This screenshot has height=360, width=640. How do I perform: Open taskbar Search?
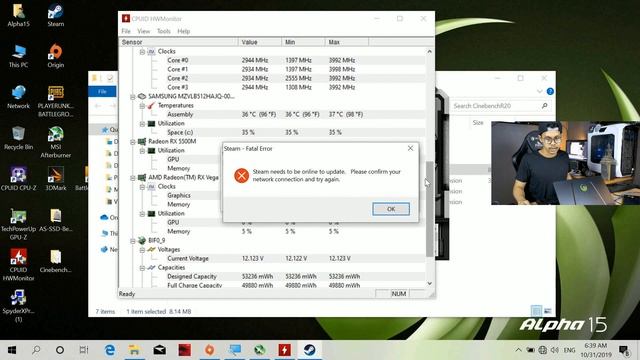[x=36, y=350]
